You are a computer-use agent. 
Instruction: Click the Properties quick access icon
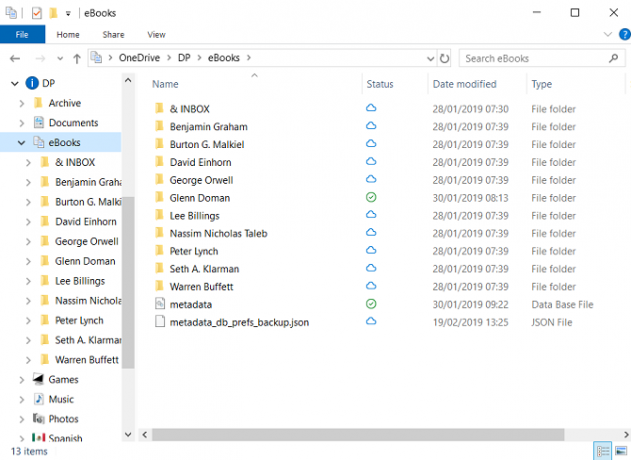coord(37,13)
